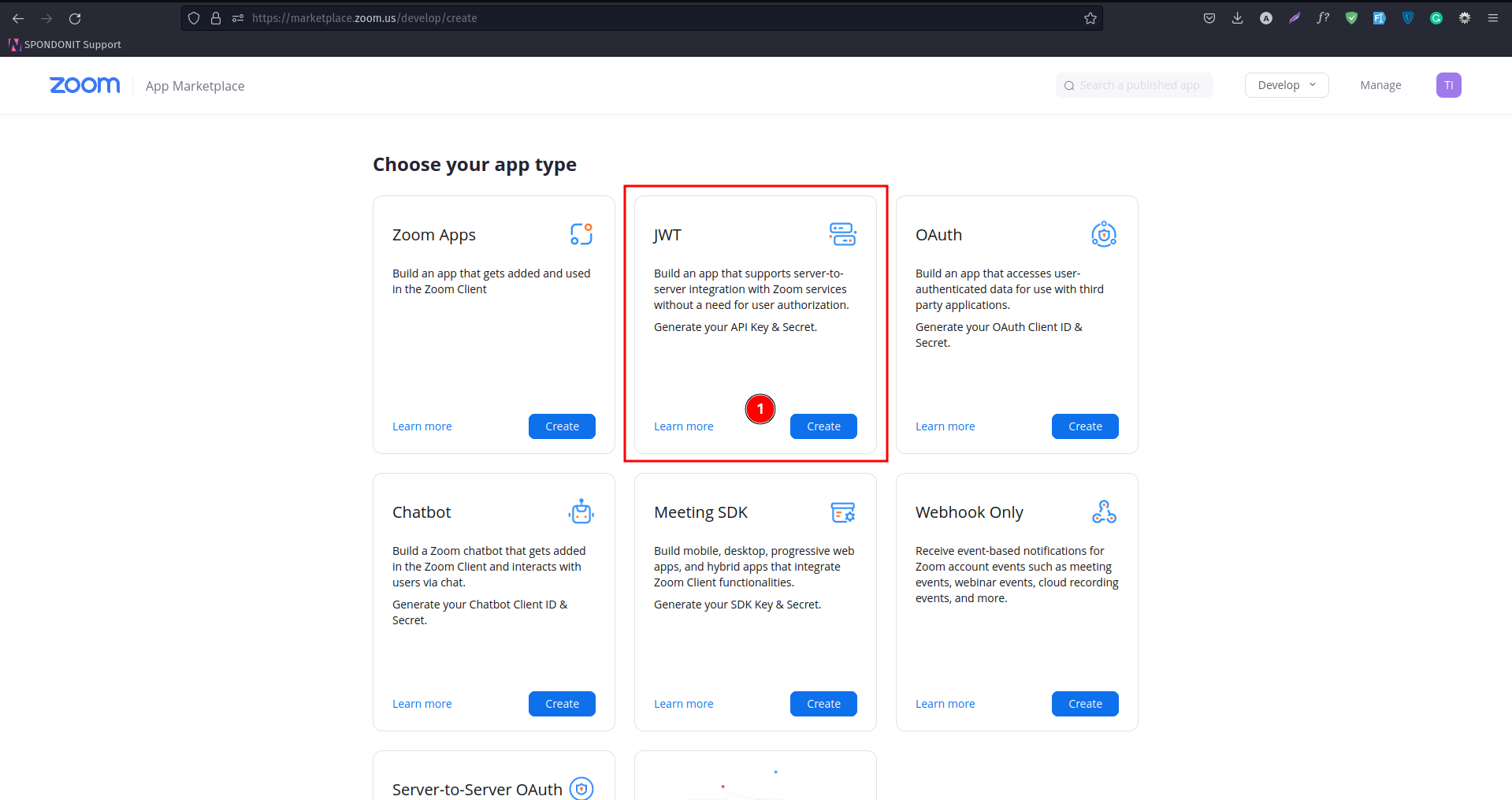Click the JWT server icon
This screenshot has height=800, width=1512.
843,234
